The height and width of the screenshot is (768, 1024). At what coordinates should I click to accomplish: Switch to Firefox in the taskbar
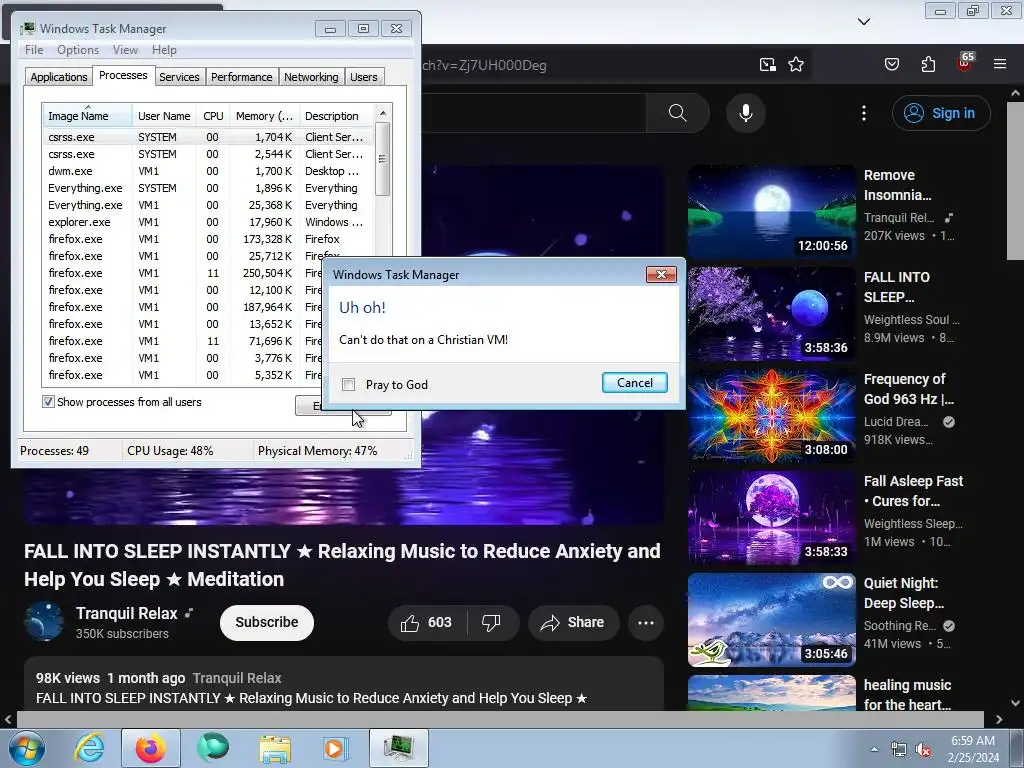150,748
